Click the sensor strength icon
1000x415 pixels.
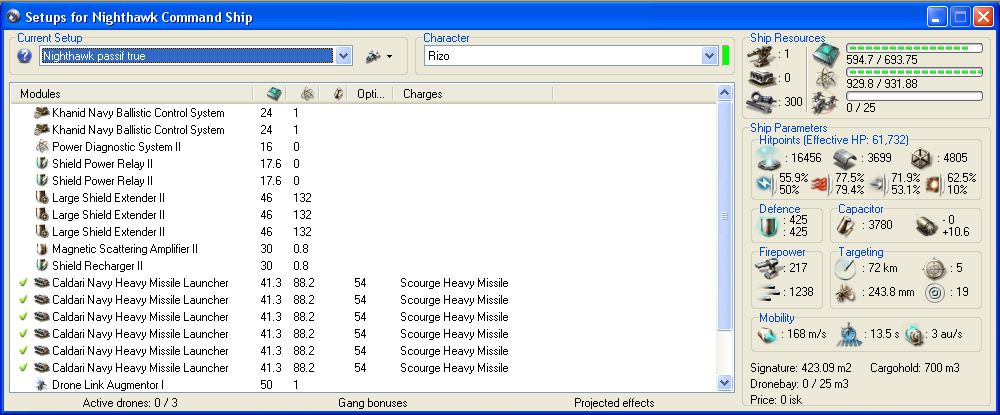(x=934, y=293)
